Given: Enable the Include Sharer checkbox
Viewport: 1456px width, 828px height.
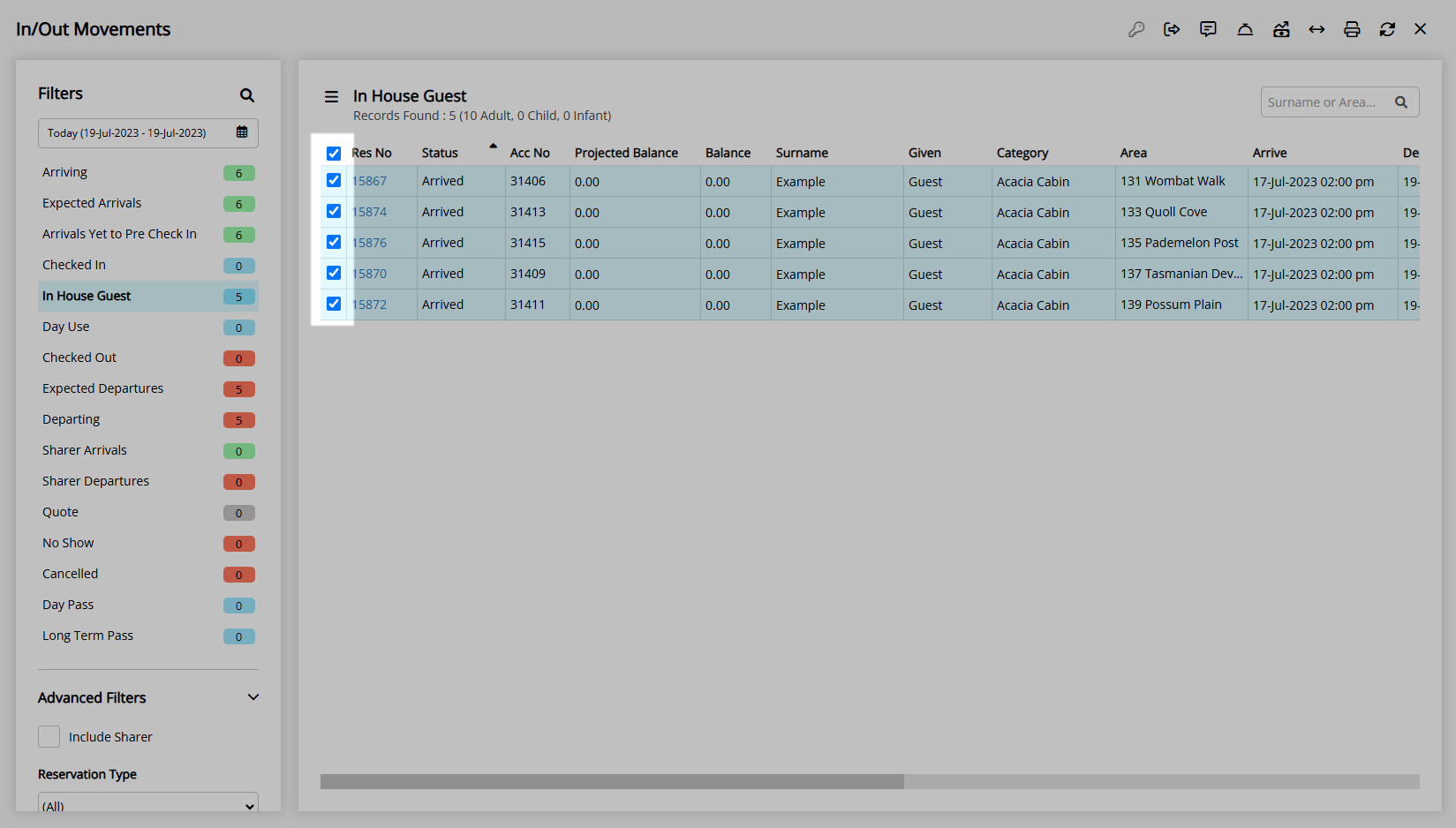Looking at the screenshot, I should tap(49, 736).
